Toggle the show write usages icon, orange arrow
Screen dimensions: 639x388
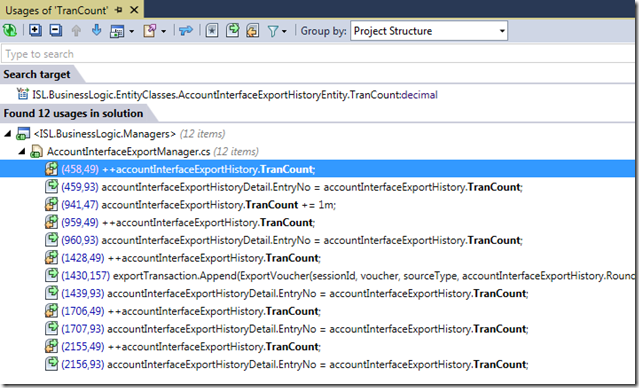(253, 31)
